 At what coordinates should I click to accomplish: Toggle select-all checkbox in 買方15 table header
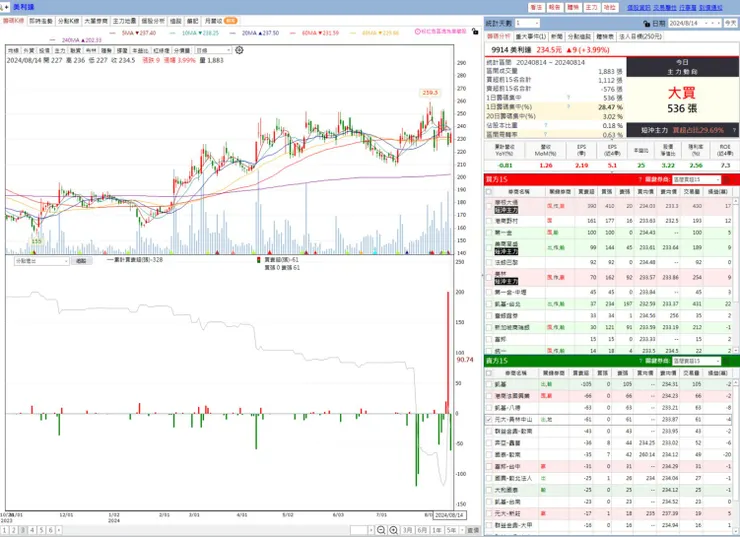click(x=489, y=192)
